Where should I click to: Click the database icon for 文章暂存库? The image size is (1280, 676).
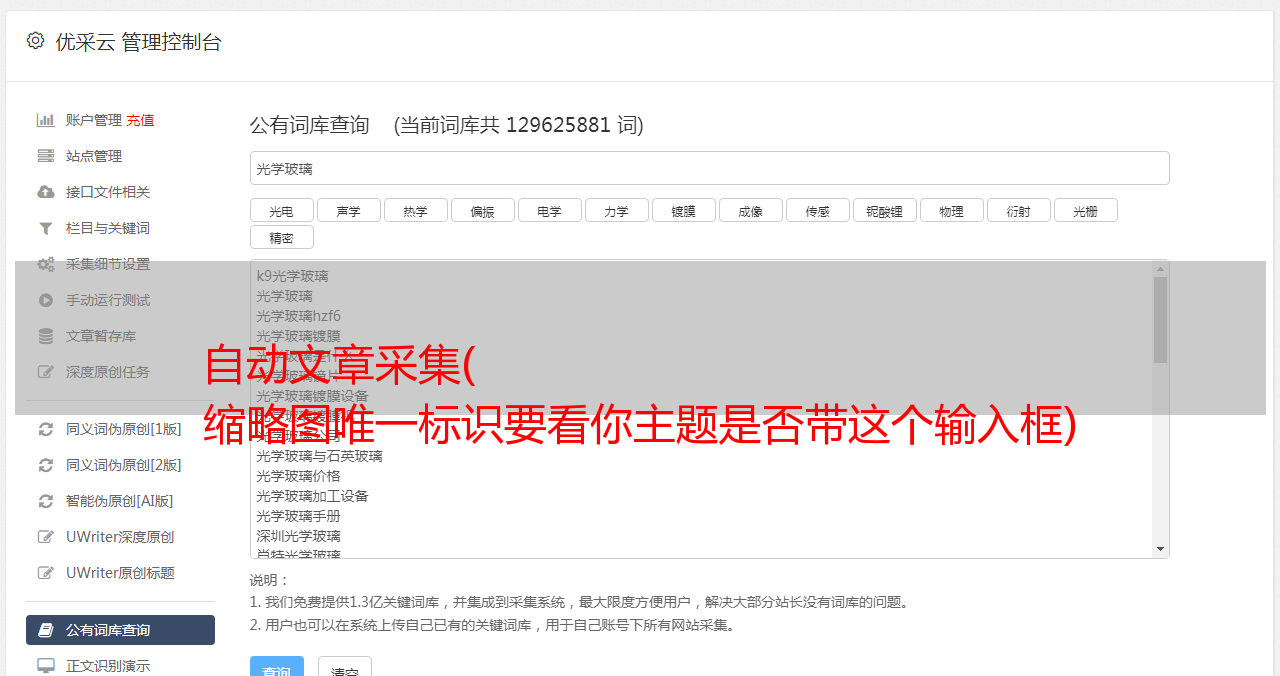45,336
